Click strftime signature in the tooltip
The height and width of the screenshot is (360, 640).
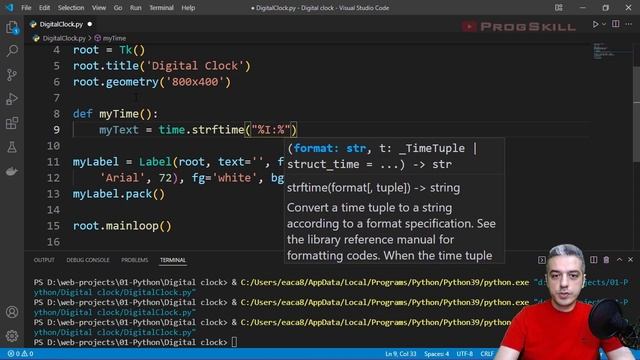pyautogui.click(x=373, y=188)
